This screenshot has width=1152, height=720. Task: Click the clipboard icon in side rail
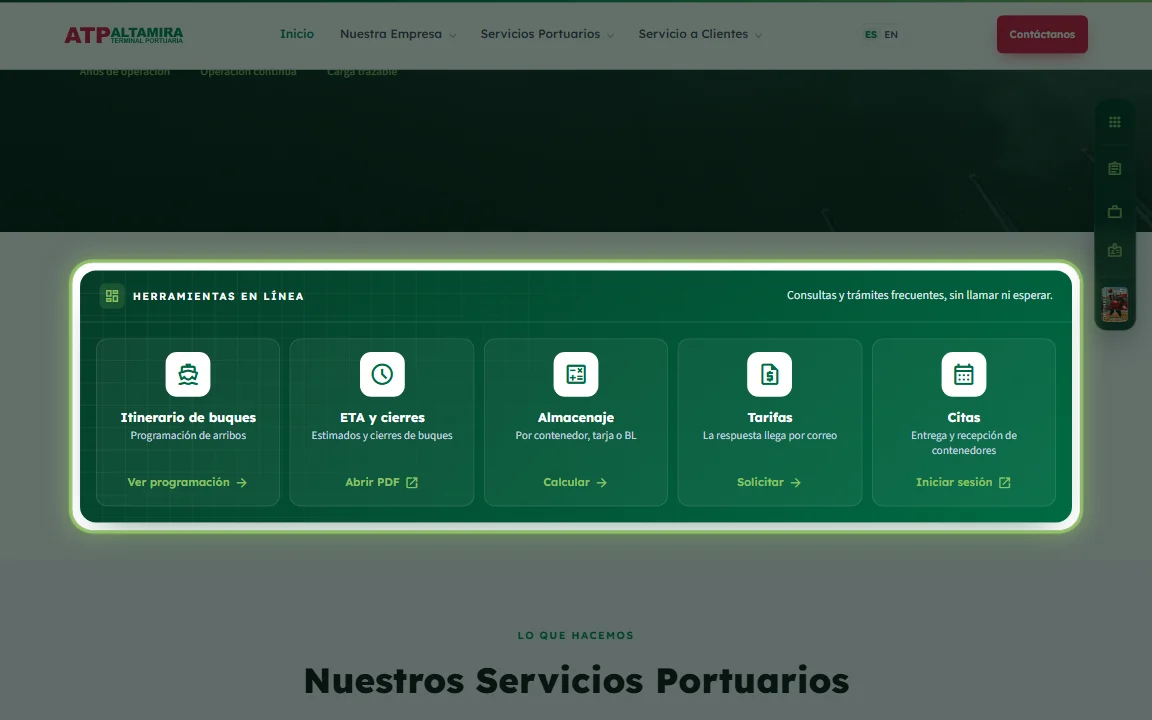(x=1115, y=168)
